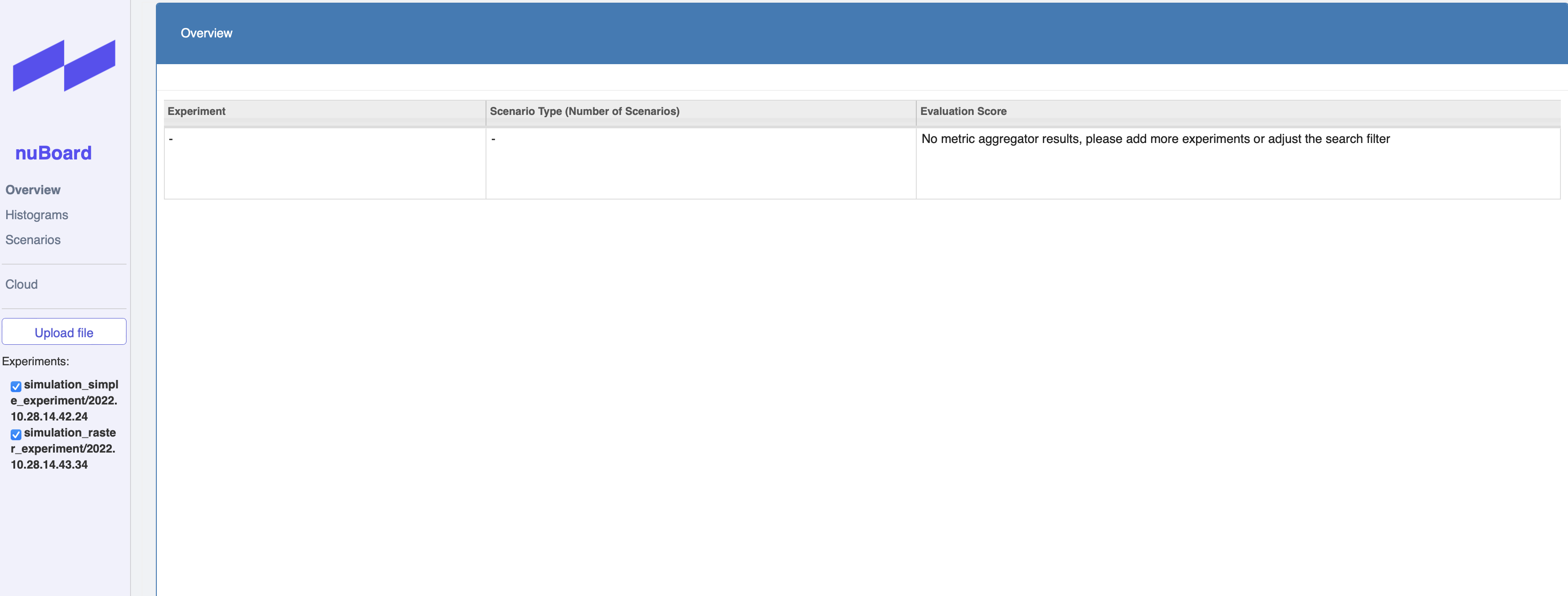The height and width of the screenshot is (596, 1568).
Task: Click the nuBoard title text
Action: point(53,153)
